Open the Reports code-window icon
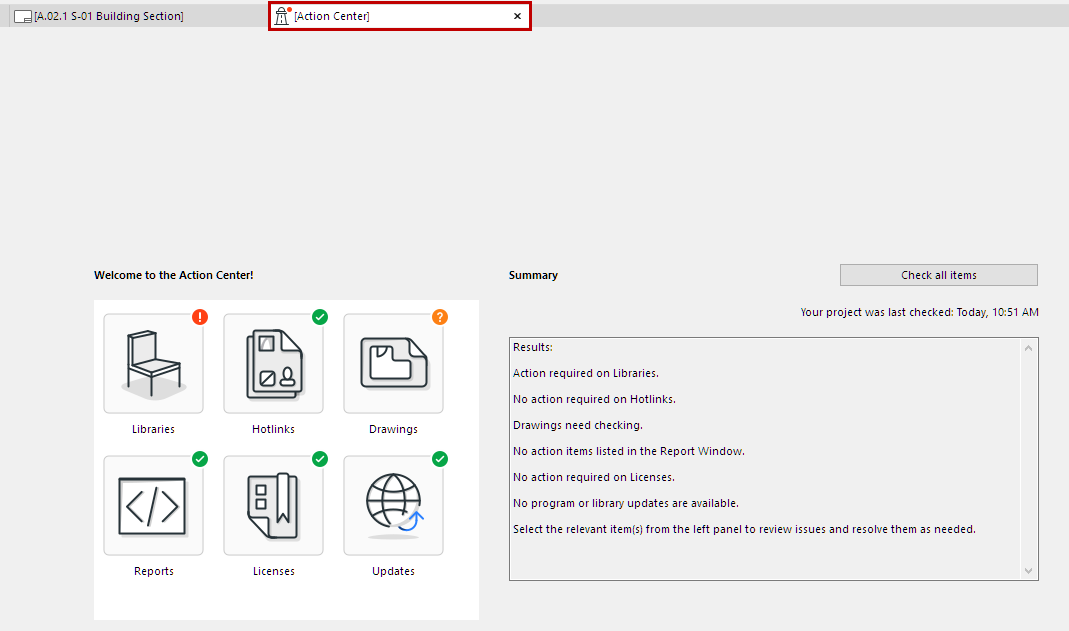The height and width of the screenshot is (631, 1069). (153, 506)
